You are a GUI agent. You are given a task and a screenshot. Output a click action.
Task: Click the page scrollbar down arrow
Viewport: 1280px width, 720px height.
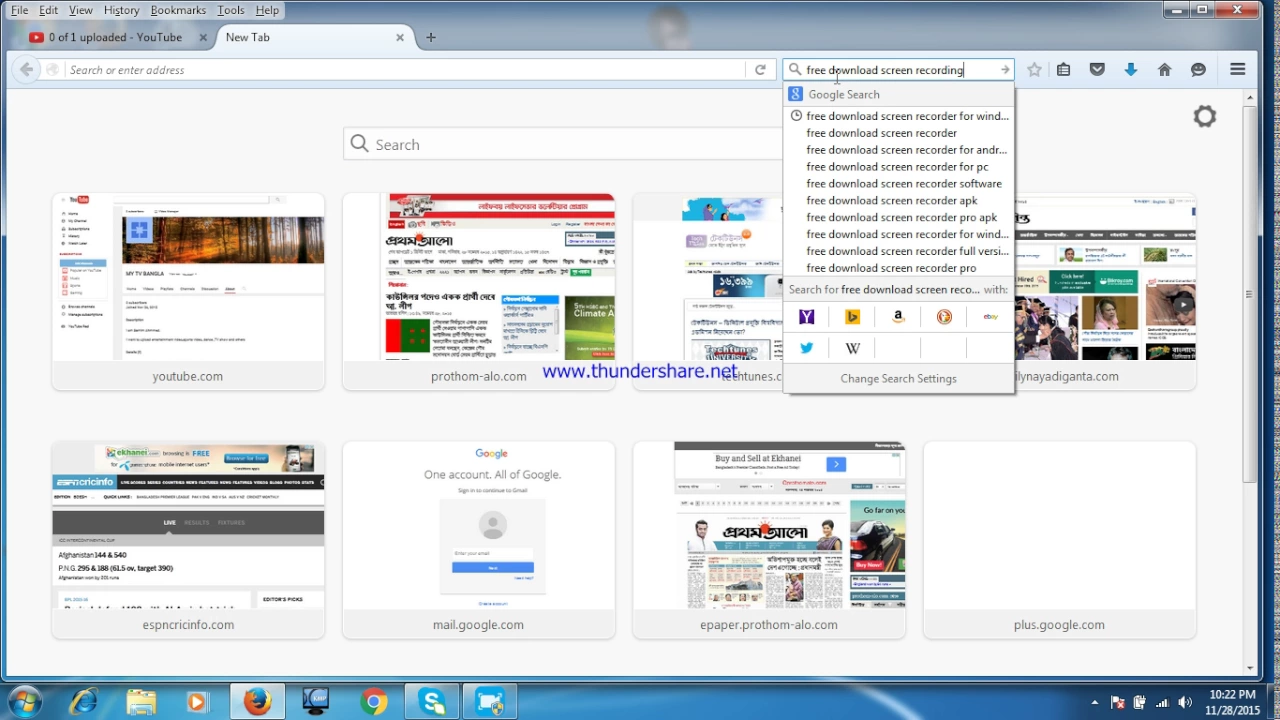(x=1250, y=669)
